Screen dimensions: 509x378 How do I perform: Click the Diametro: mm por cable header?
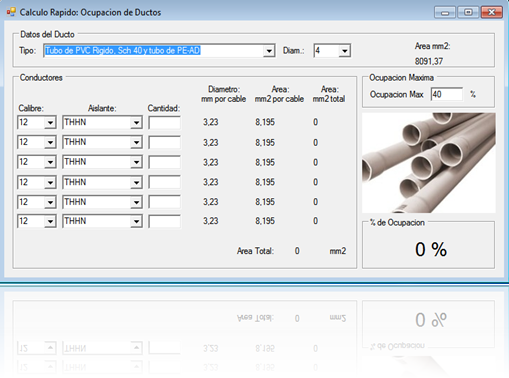(224, 94)
